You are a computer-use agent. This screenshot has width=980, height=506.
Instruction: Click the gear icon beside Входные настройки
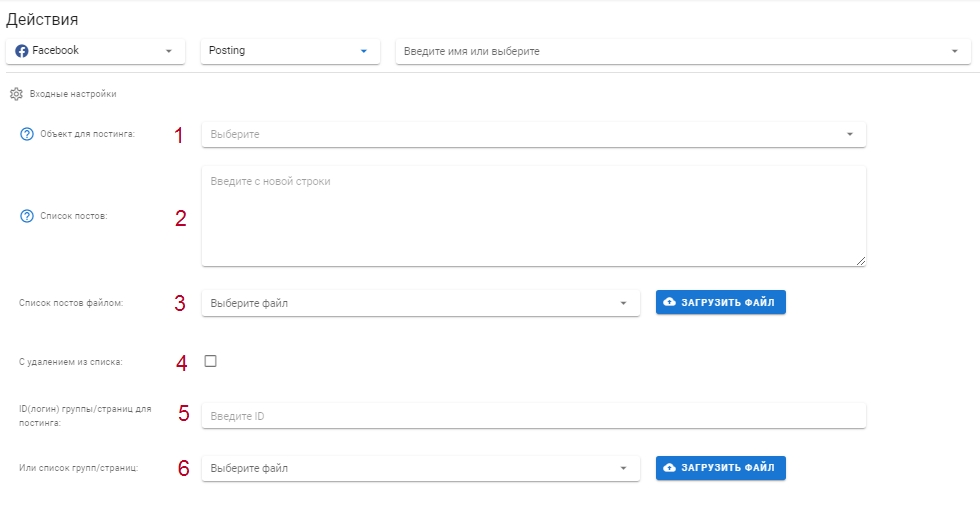(x=16, y=94)
